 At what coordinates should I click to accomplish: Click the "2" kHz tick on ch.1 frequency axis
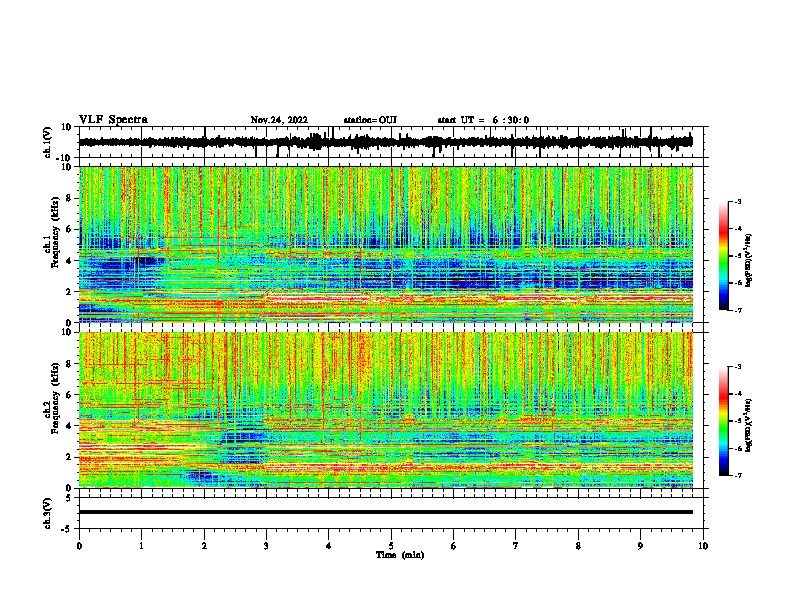70,292
